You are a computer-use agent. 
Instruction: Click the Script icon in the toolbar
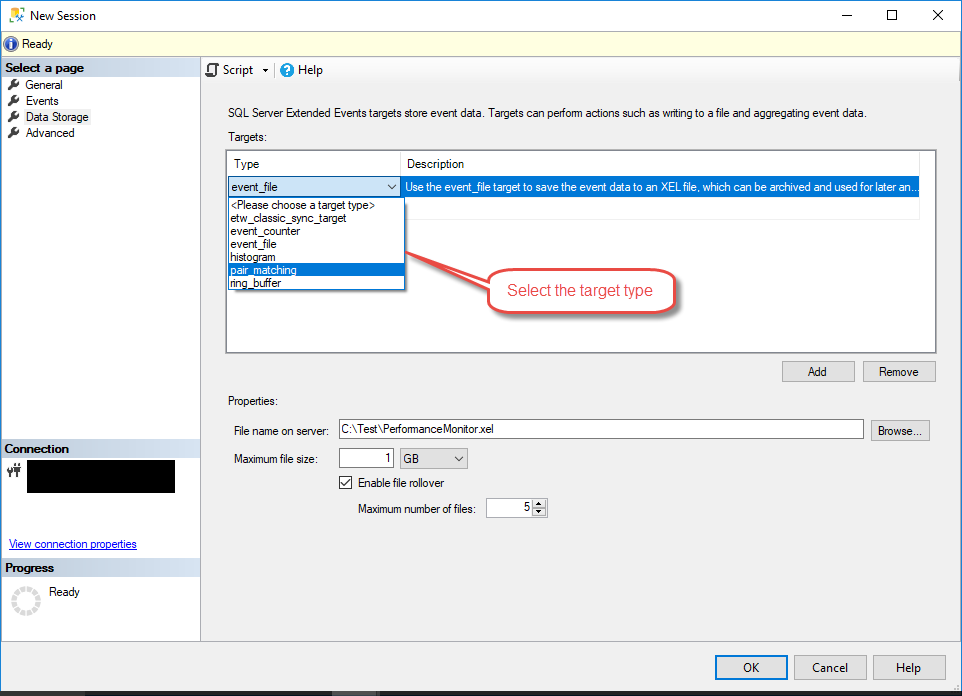[x=211, y=70]
